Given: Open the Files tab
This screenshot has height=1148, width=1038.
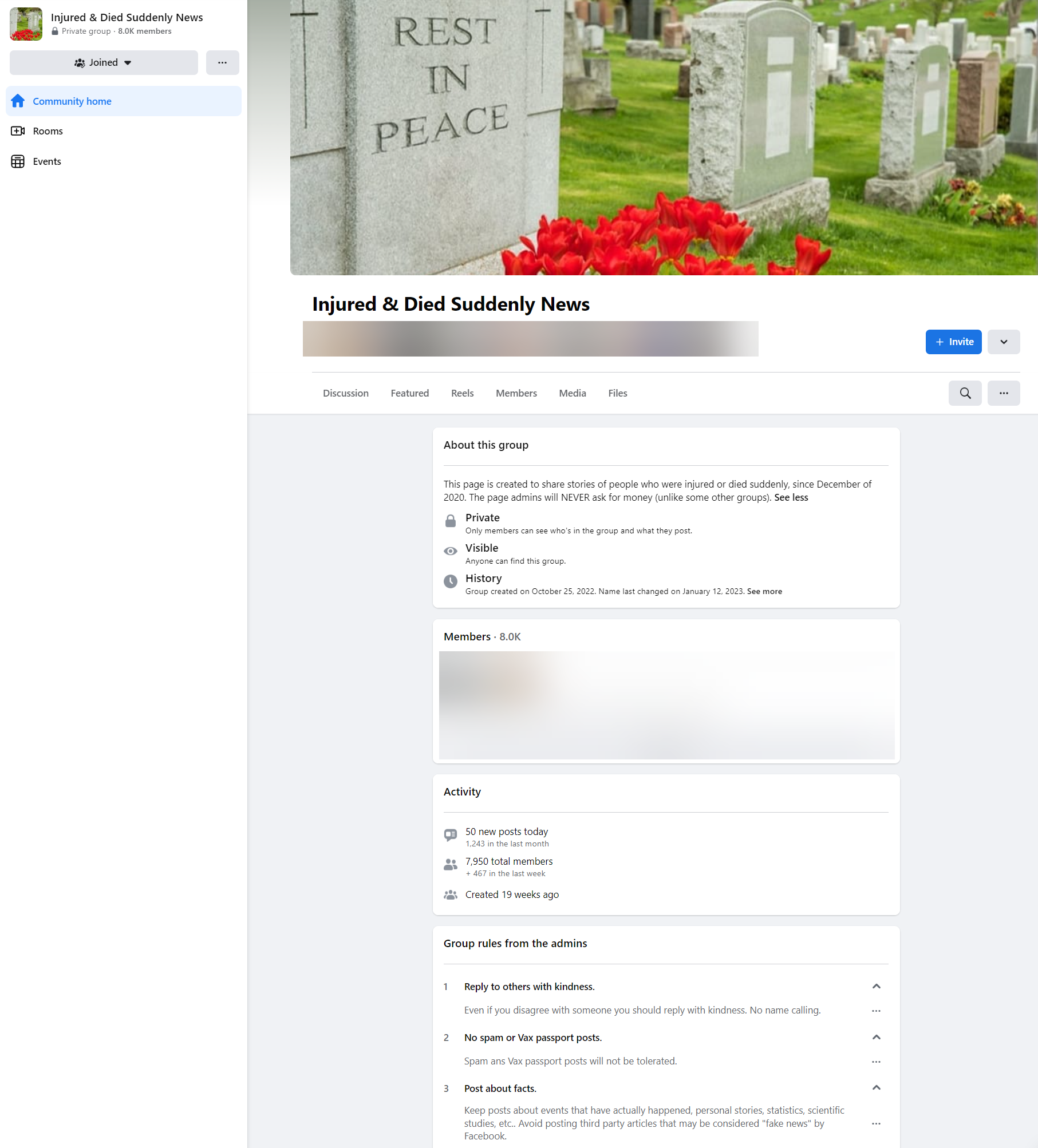Looking at the screenshot, I should 617,393.
